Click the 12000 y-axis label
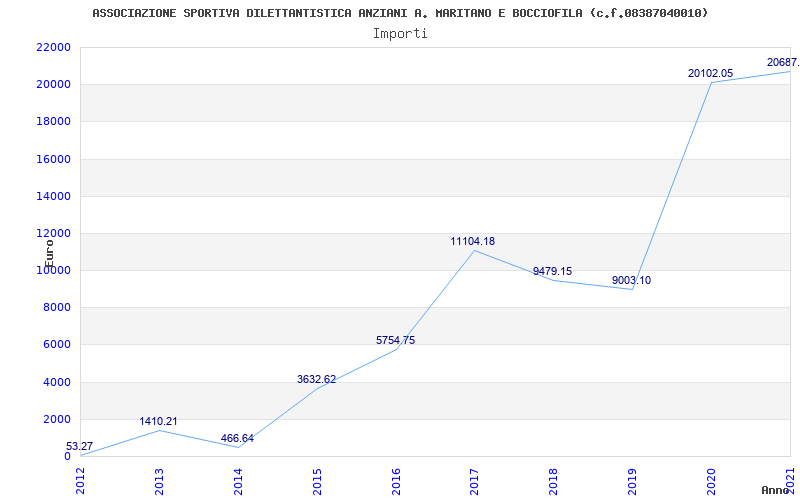Screen dimensions: 800x500 (x=53, y=234)
